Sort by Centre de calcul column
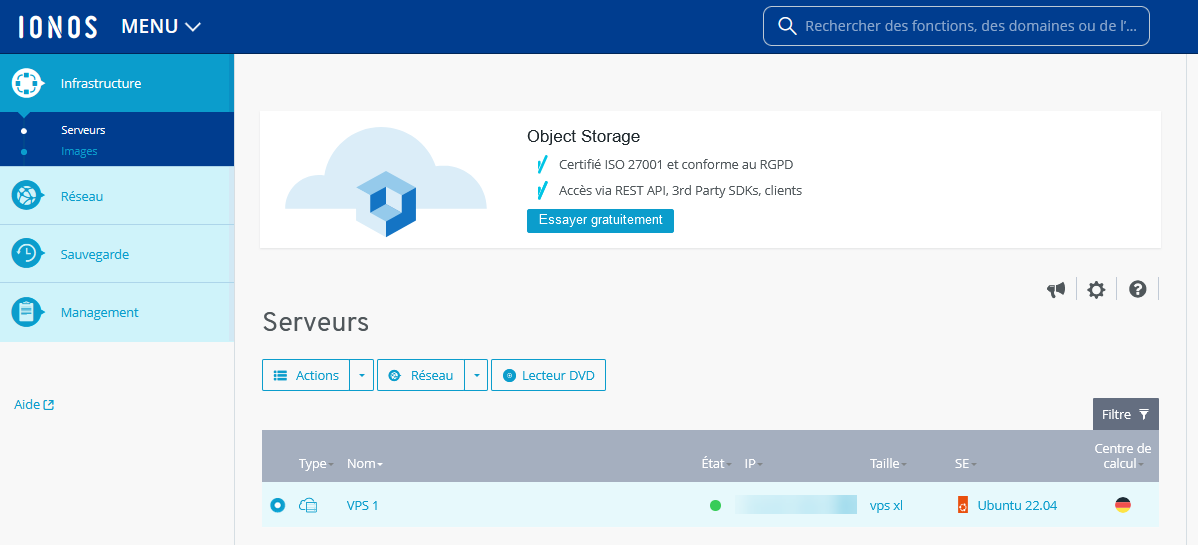Screen dimensions: 1198x545 [1122, 456]
